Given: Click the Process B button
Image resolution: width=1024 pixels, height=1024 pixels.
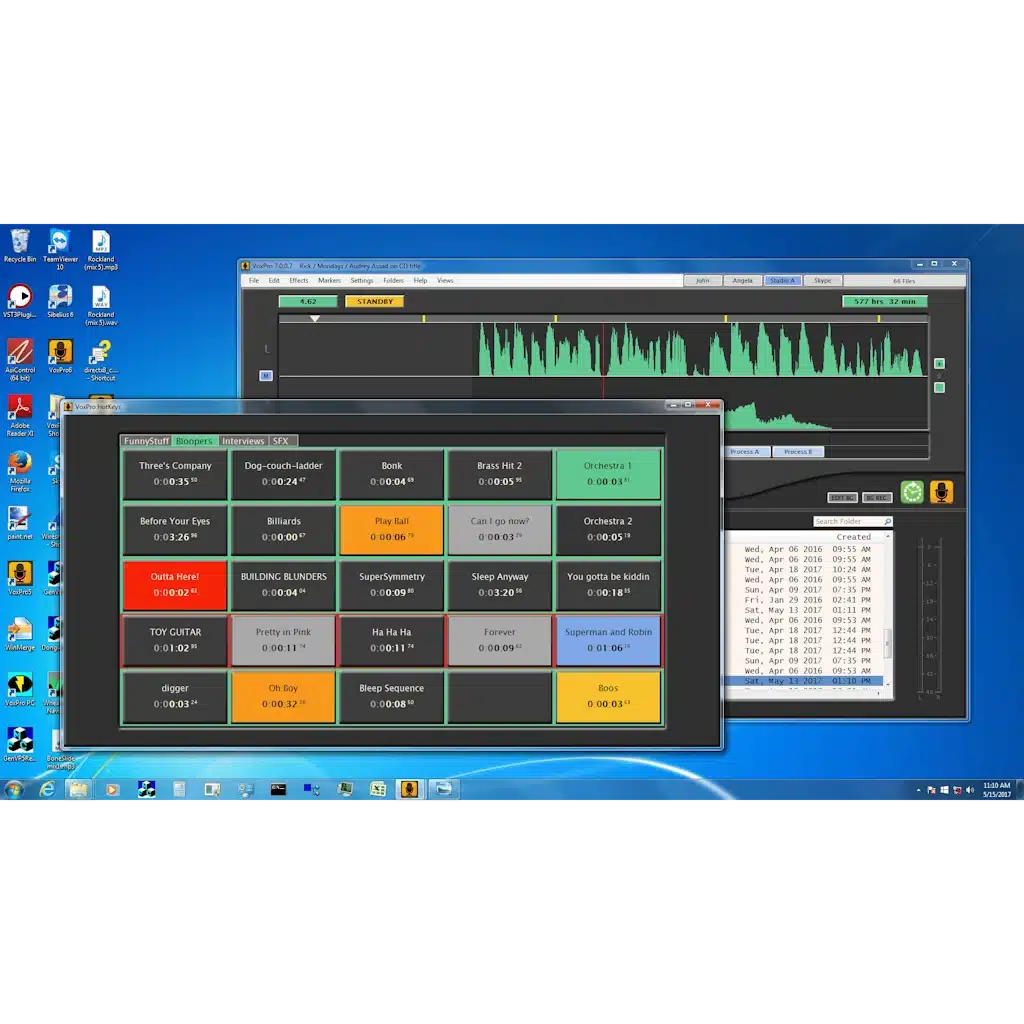Looking at the screenshot, I should tap(798, 451).
